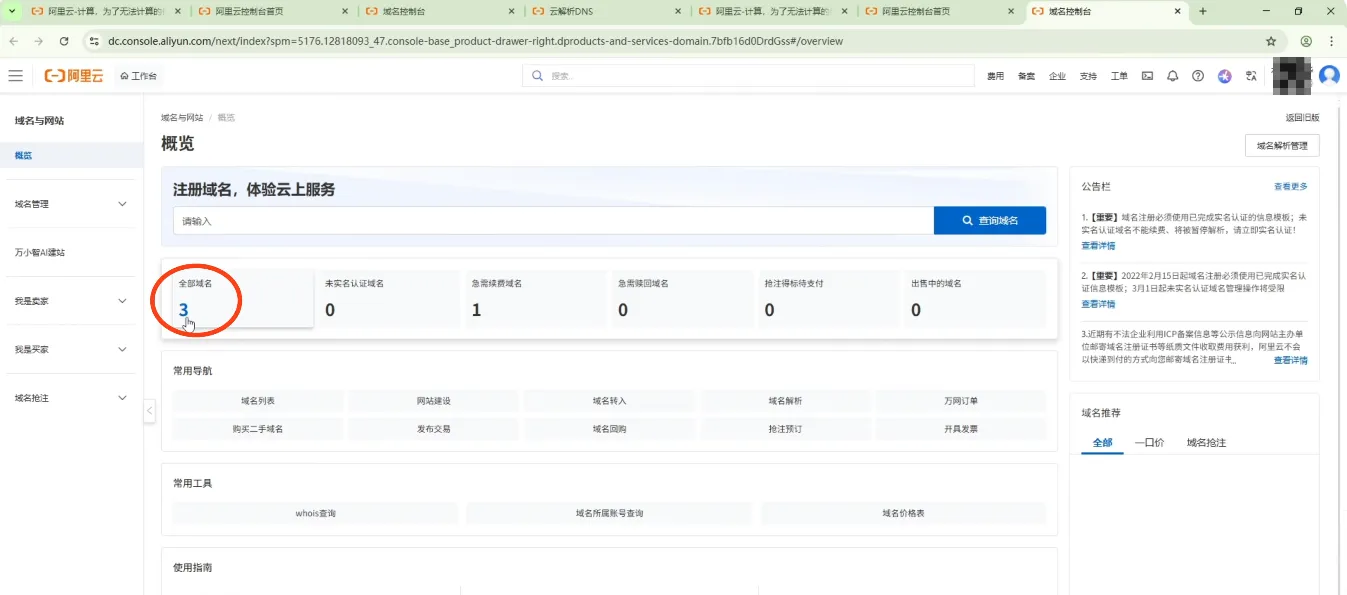Open the notification bell
This screenshot has width=1347, height=595.
[1173, 76]
